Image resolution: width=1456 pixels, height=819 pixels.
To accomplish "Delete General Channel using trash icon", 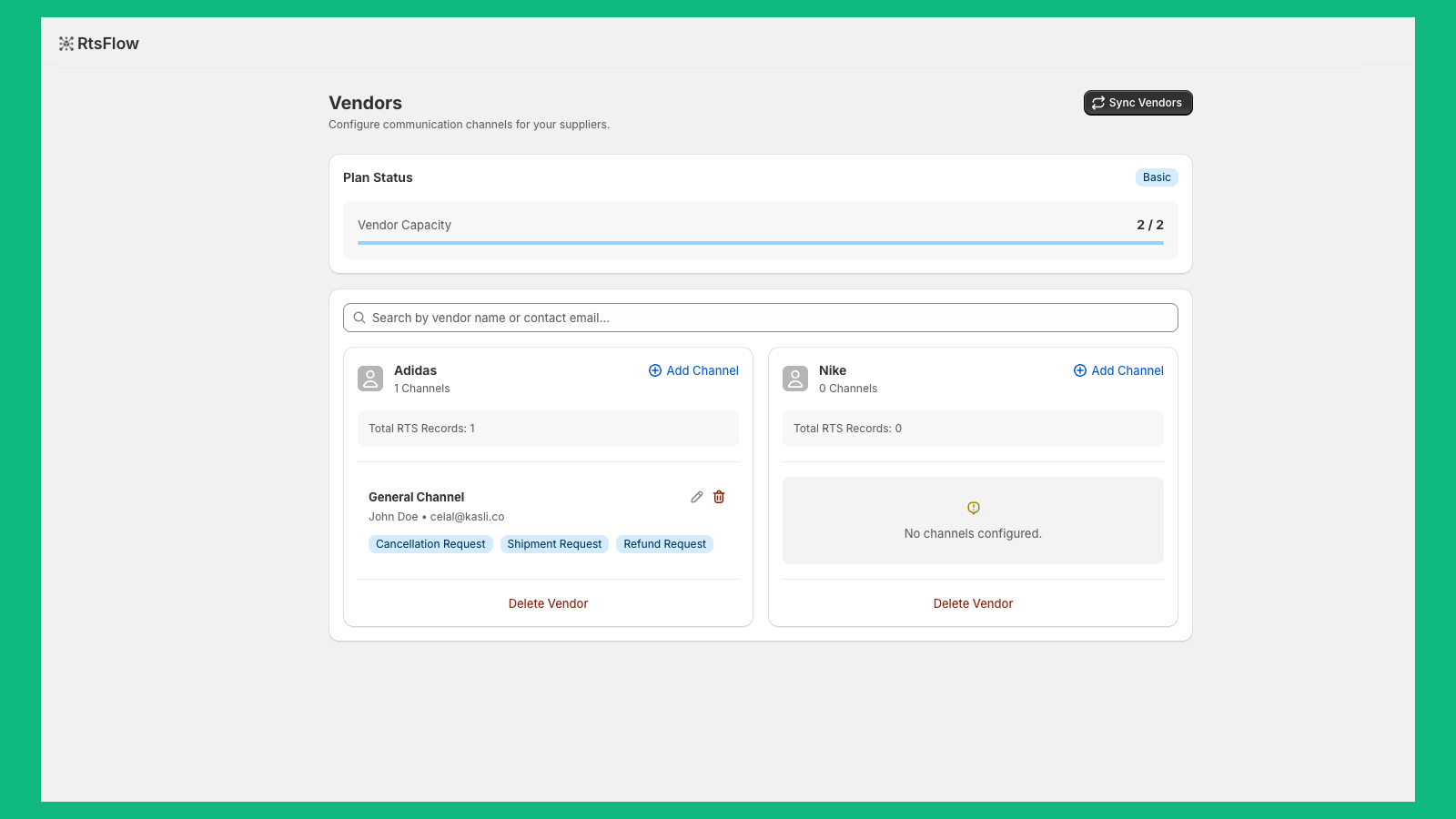I will [719, 497].
